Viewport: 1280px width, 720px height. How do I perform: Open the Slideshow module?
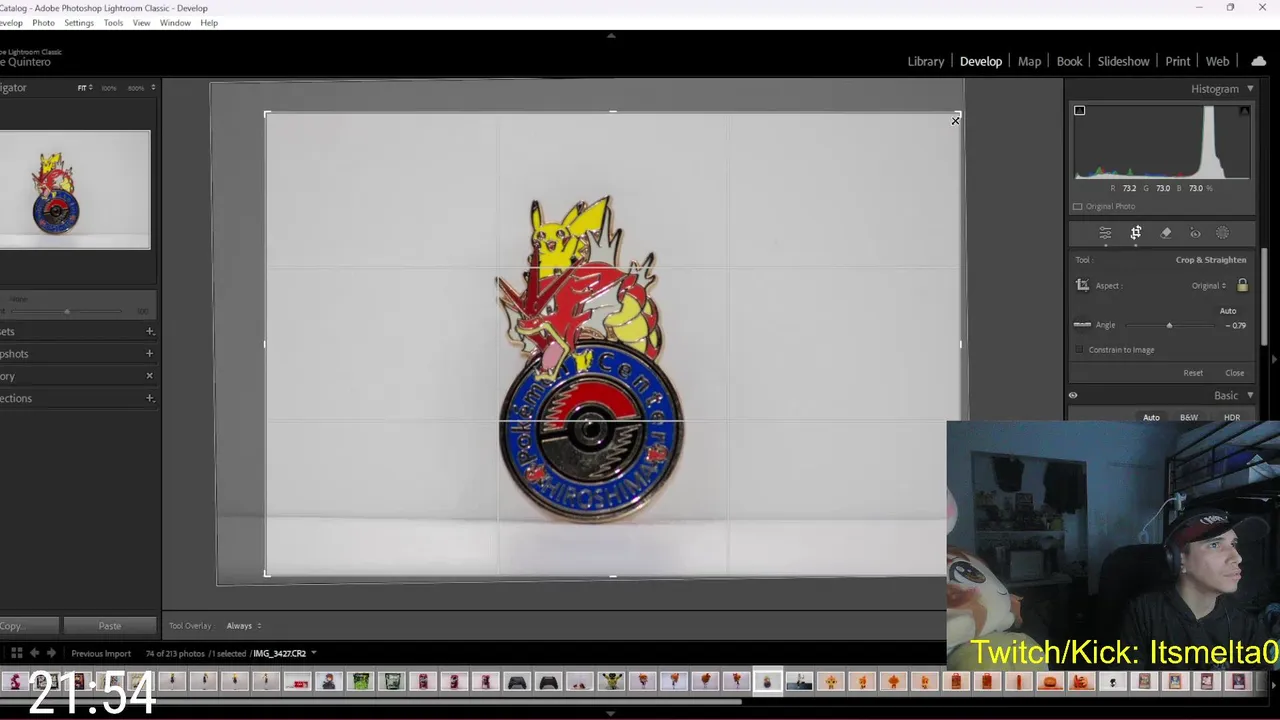[1123, 61]
